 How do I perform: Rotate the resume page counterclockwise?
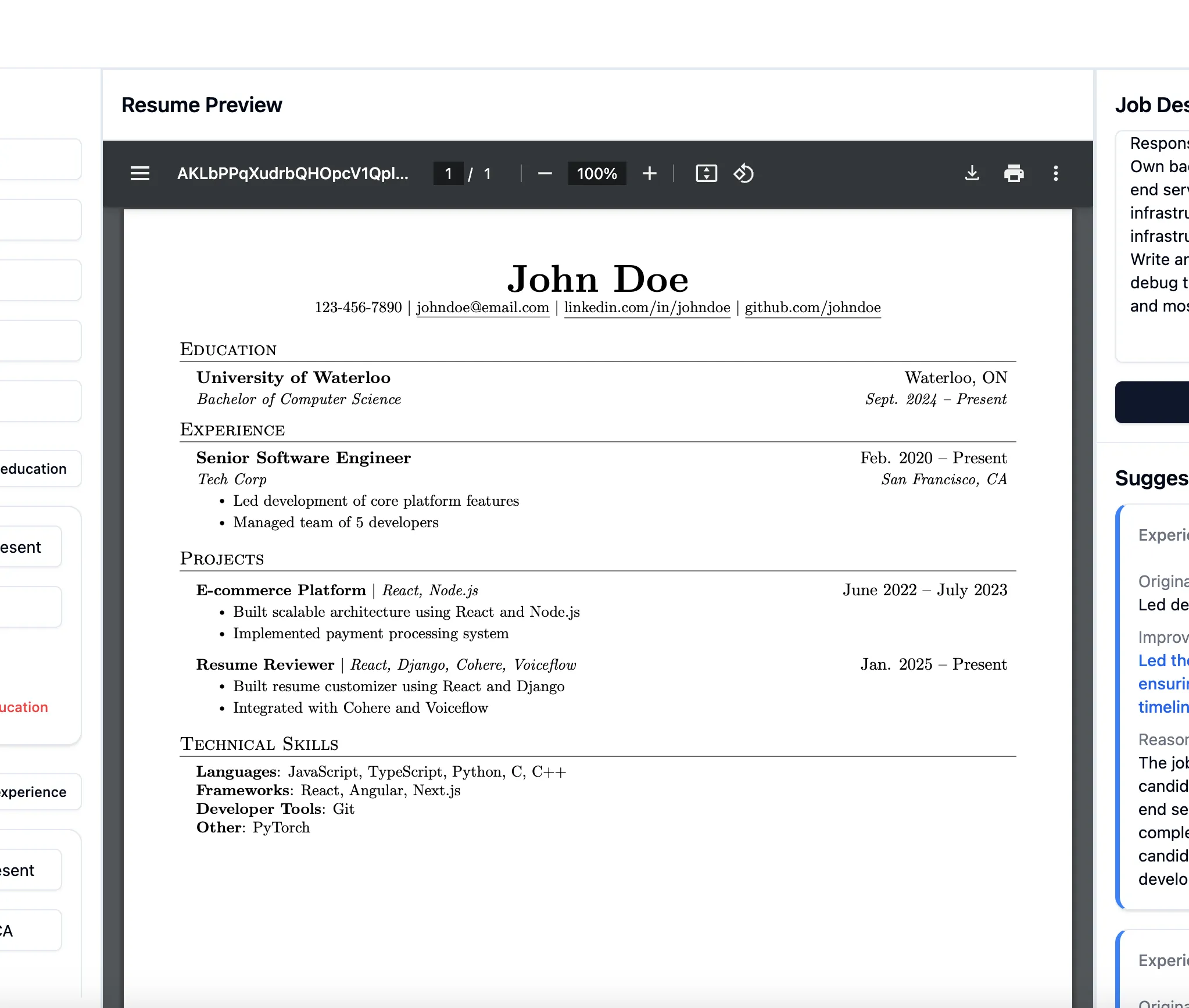(744, 173)
